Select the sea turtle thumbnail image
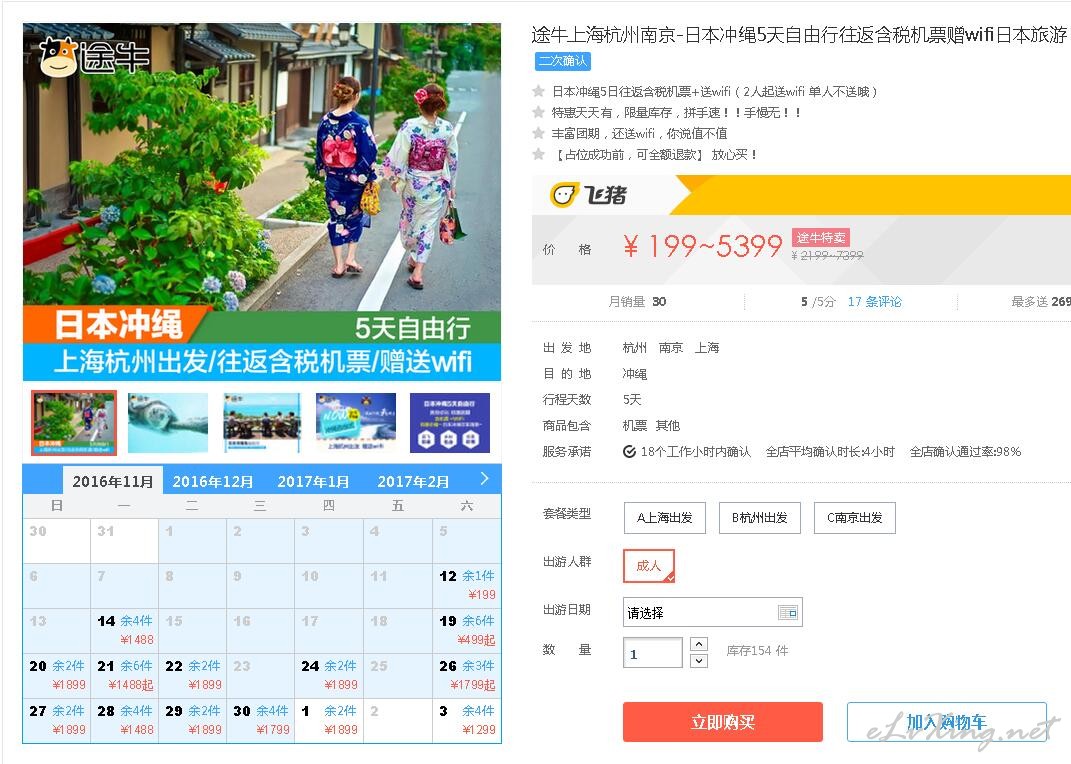The height and width of the screenshot is (764, 1071). (167, 423)
